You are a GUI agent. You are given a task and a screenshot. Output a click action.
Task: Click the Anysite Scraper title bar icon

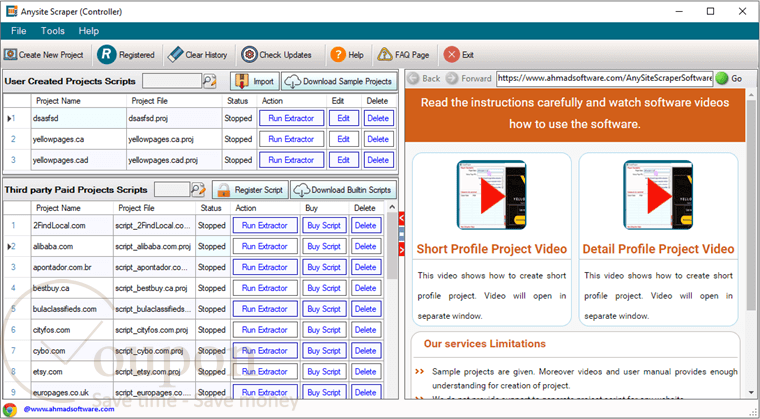coord(12,11)
